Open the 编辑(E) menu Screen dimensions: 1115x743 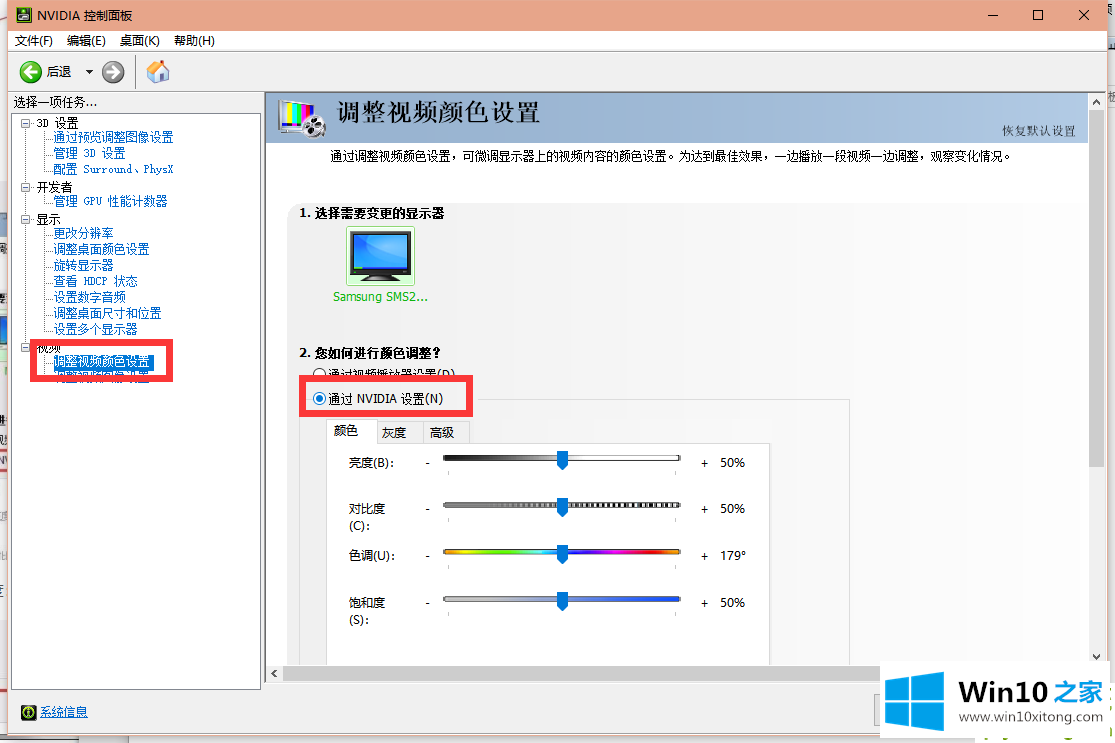click(86, 41)
